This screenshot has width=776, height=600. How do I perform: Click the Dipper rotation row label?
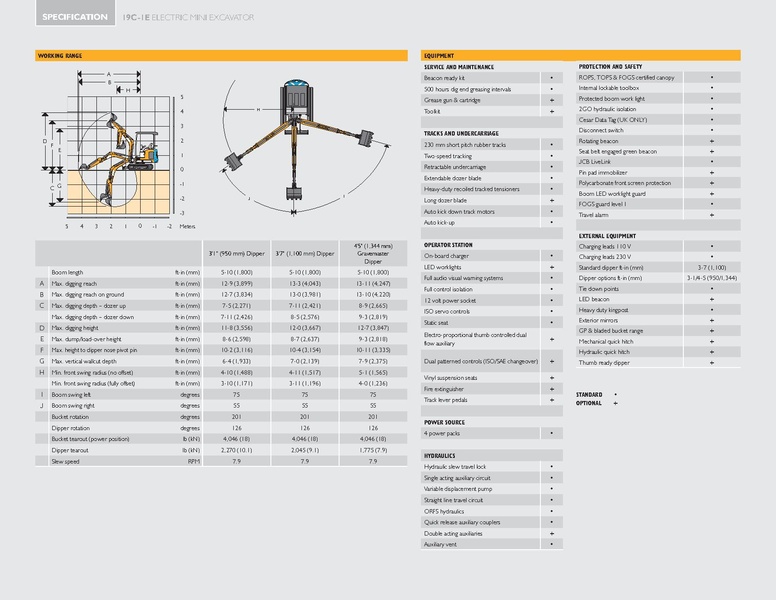coord(71,428)
